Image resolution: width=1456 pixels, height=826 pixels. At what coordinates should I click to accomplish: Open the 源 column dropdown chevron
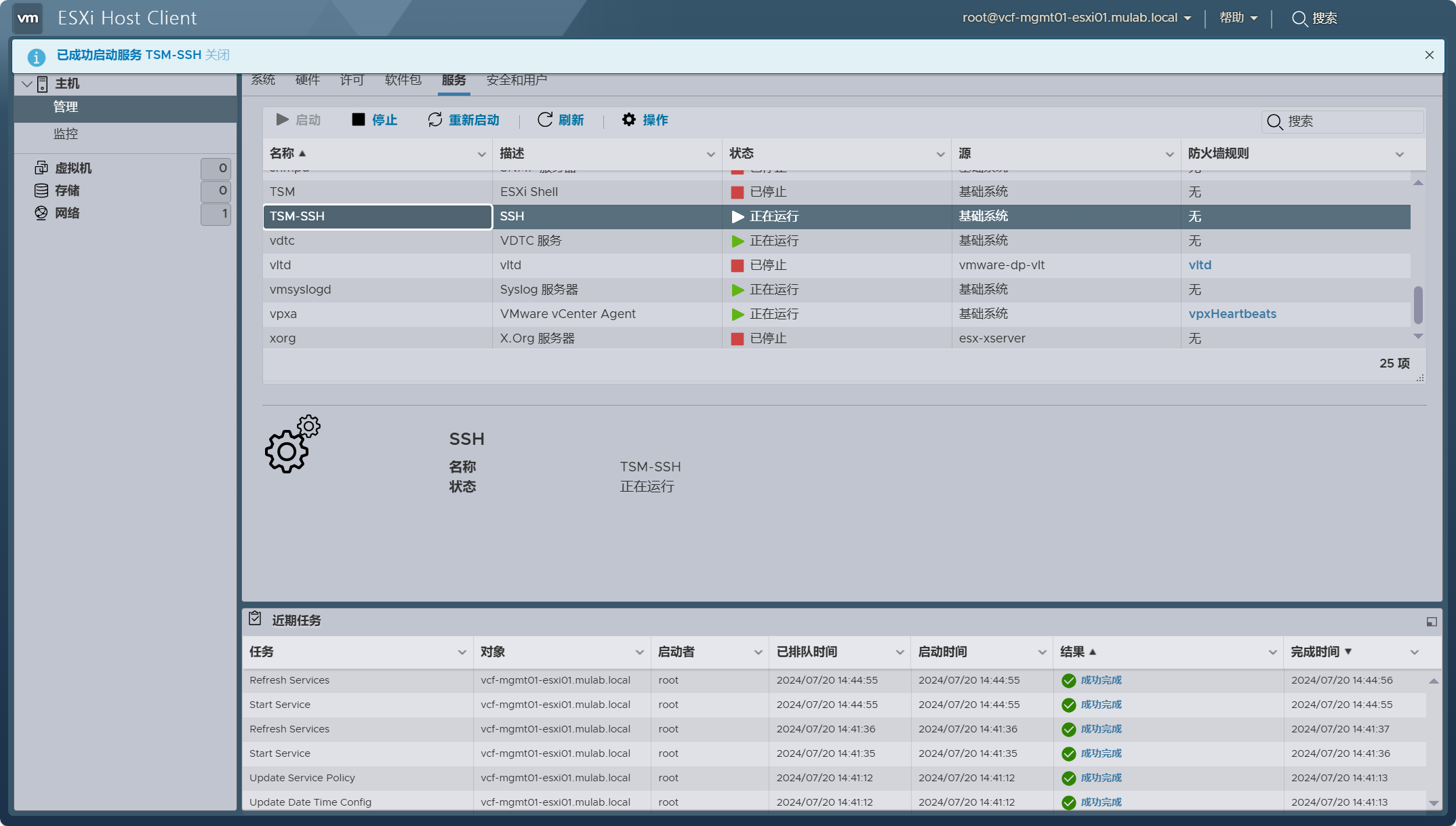pos(1169,155)
